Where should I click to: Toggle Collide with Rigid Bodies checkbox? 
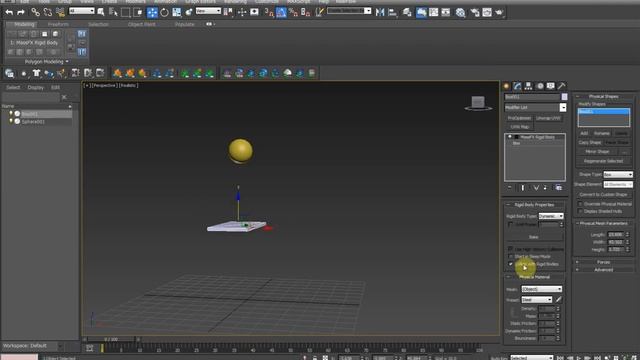pos(510,264)
